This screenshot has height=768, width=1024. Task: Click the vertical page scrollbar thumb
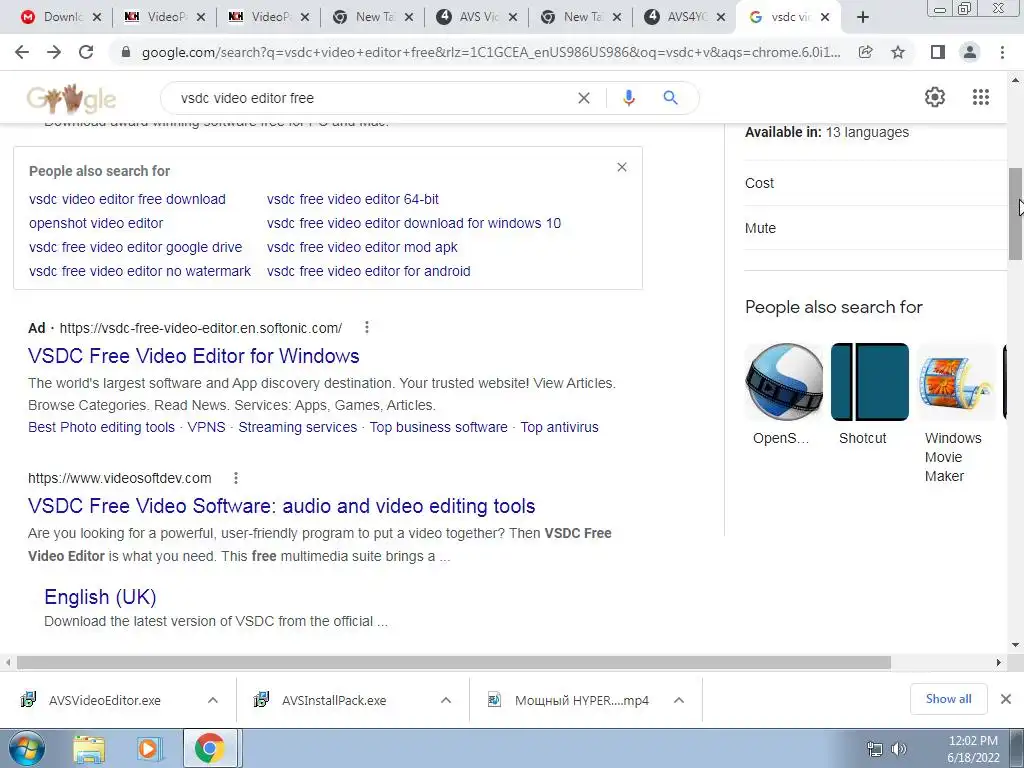coord(1016,214)
